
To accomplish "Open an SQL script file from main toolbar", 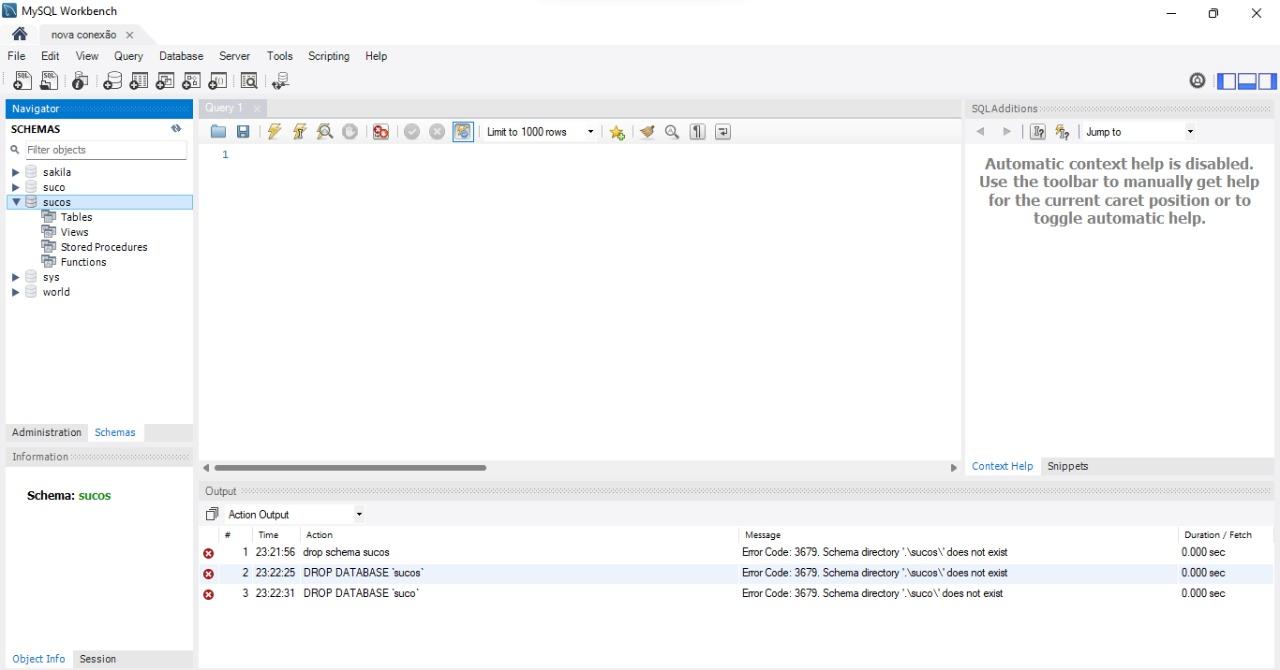I will pos(48,81).
